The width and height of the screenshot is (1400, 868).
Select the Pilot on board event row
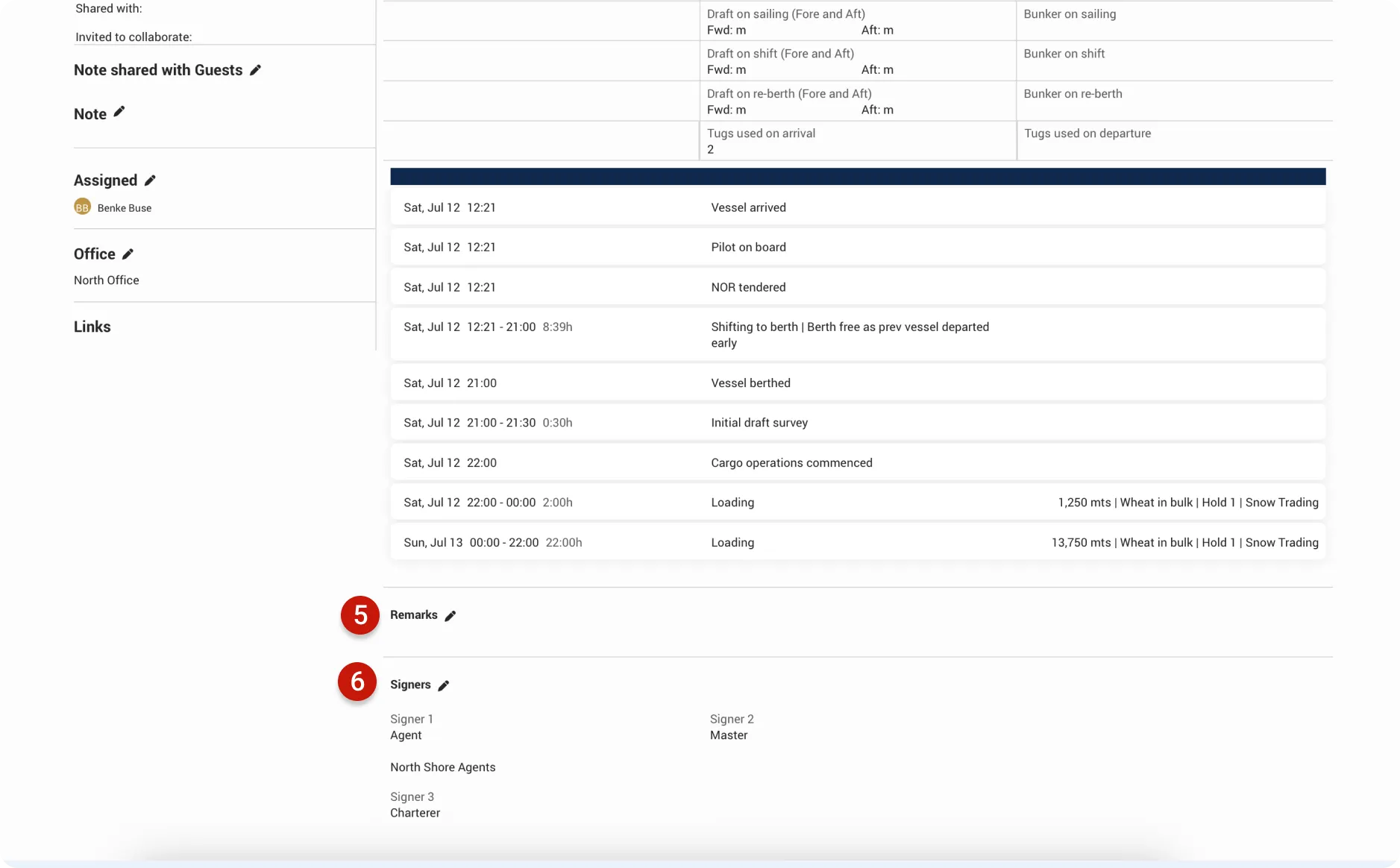(x=858, y=247)
